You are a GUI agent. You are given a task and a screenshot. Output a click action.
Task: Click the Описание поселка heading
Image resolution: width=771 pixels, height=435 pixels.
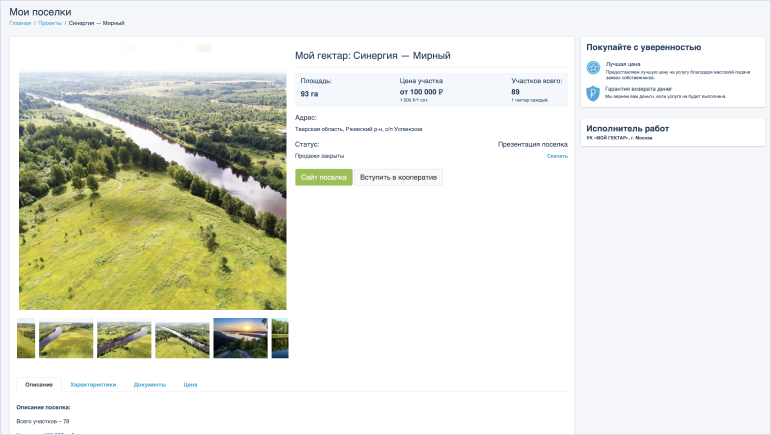tap(43, 407)
